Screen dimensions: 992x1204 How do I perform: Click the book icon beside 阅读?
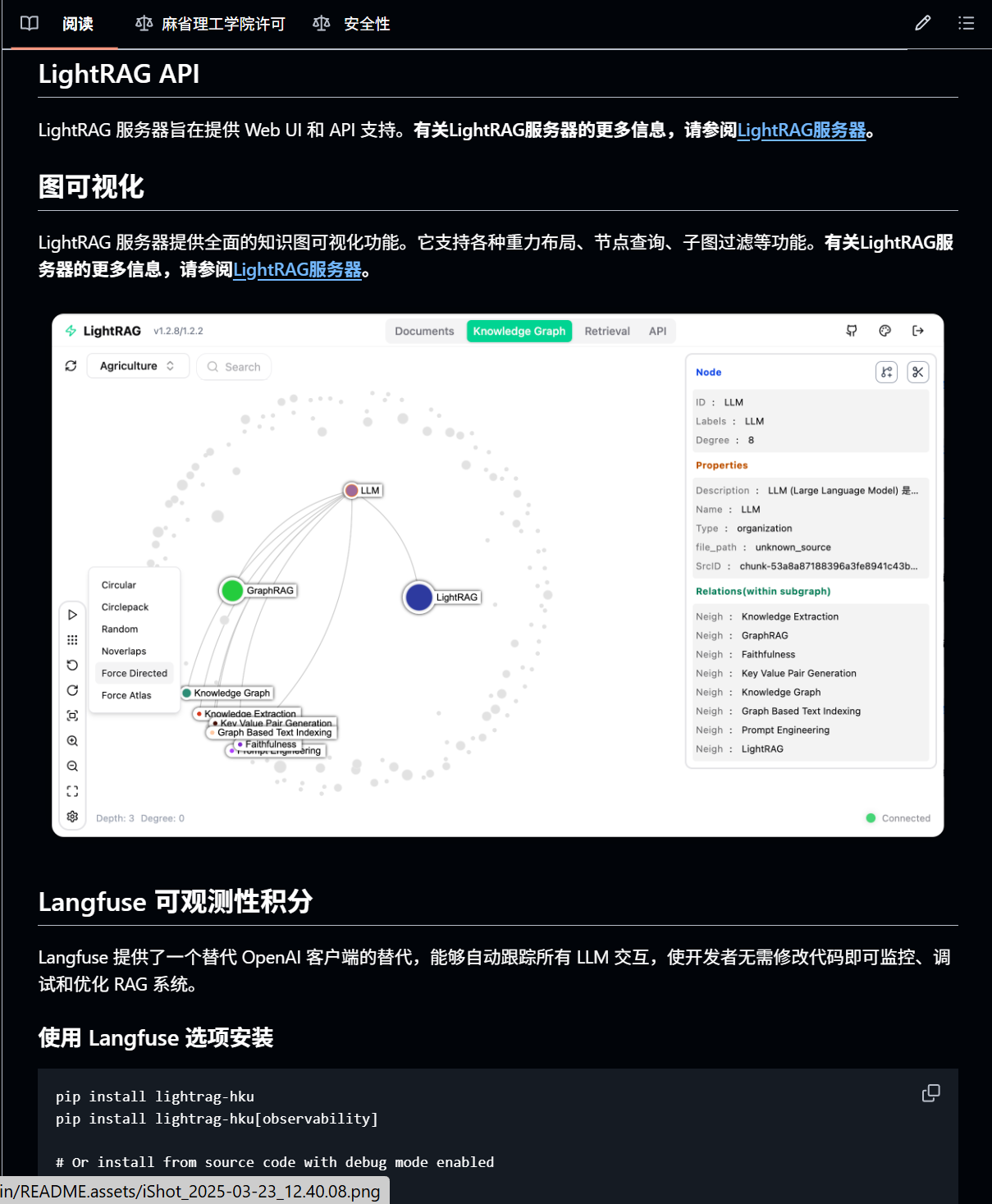[x=30, y=24]
